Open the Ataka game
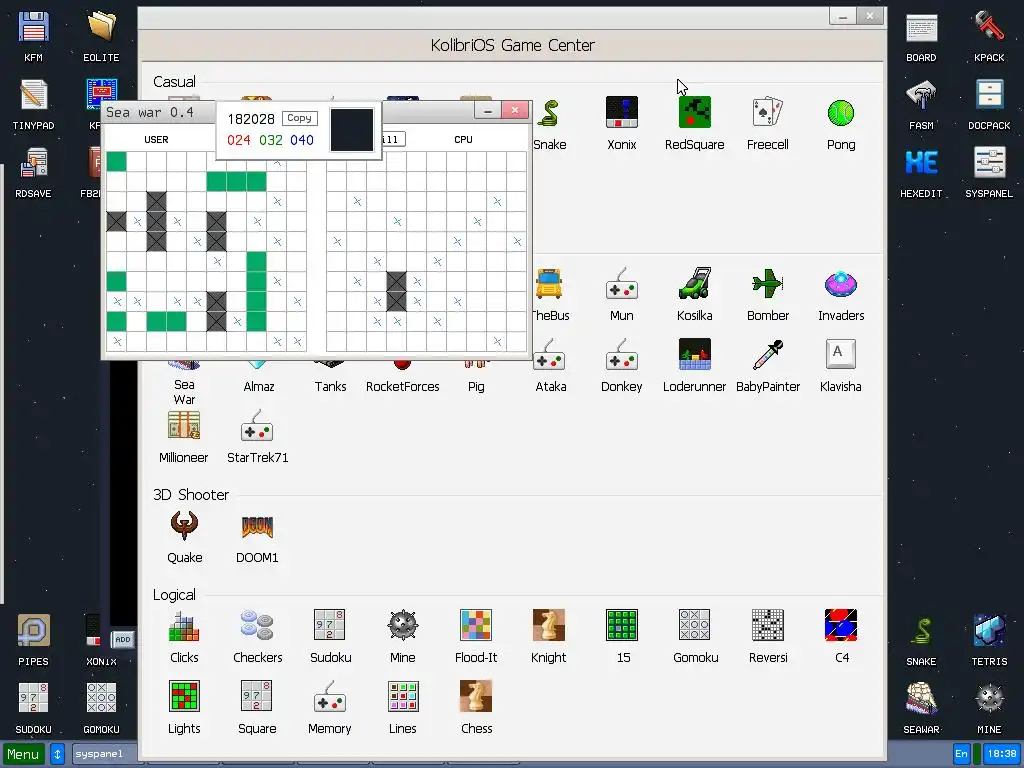 coord(551,366)
